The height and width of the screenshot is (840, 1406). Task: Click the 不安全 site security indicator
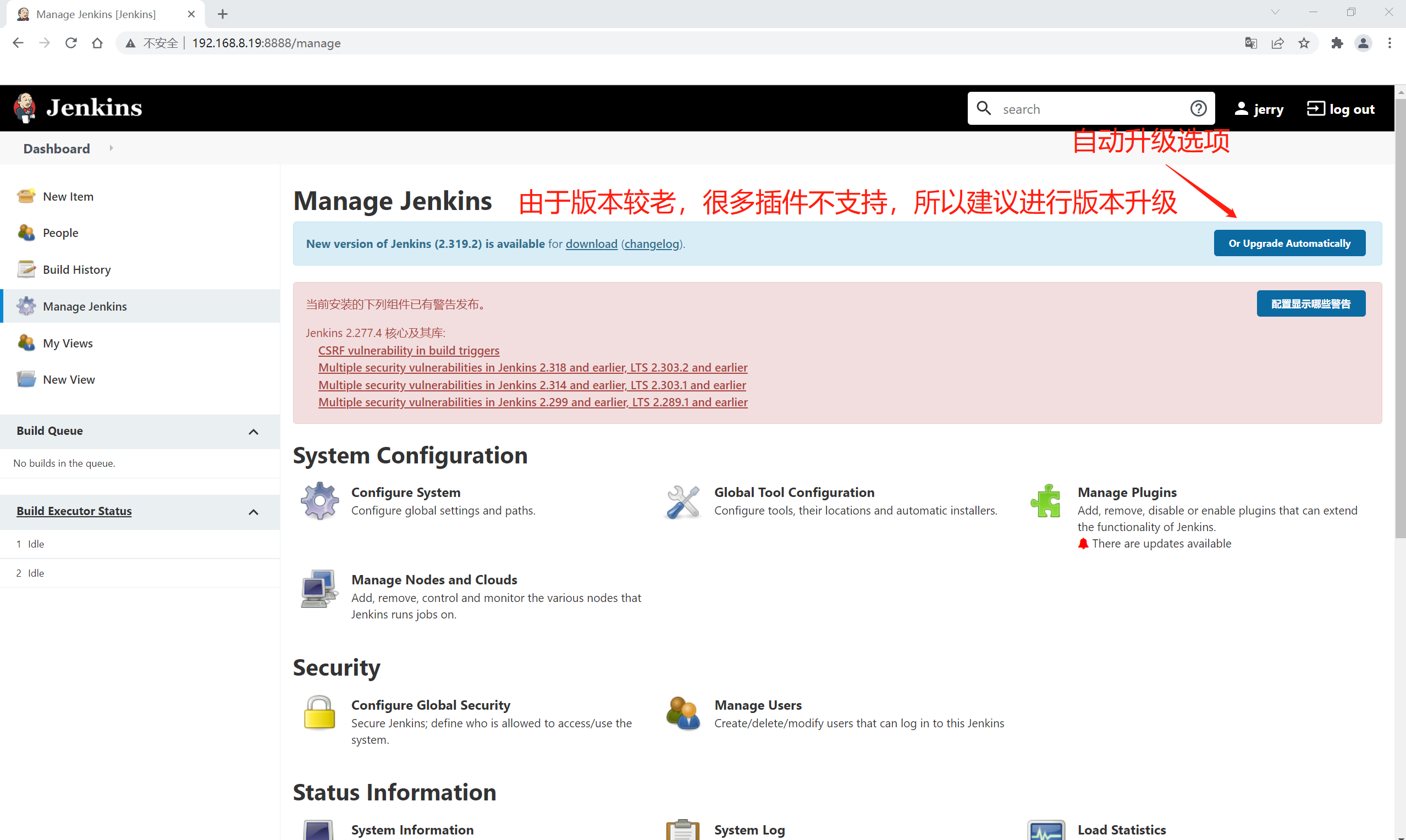pos(152,43)
